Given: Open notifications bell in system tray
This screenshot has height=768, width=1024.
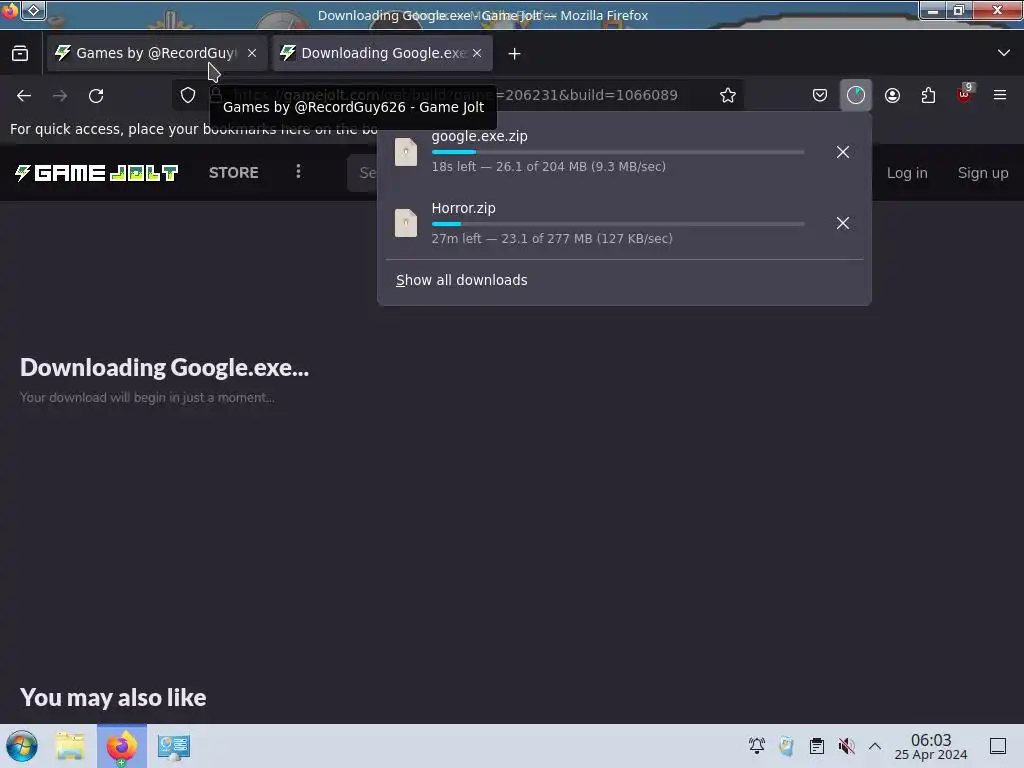Looking at the screenshot, I should tap(756, 746).
